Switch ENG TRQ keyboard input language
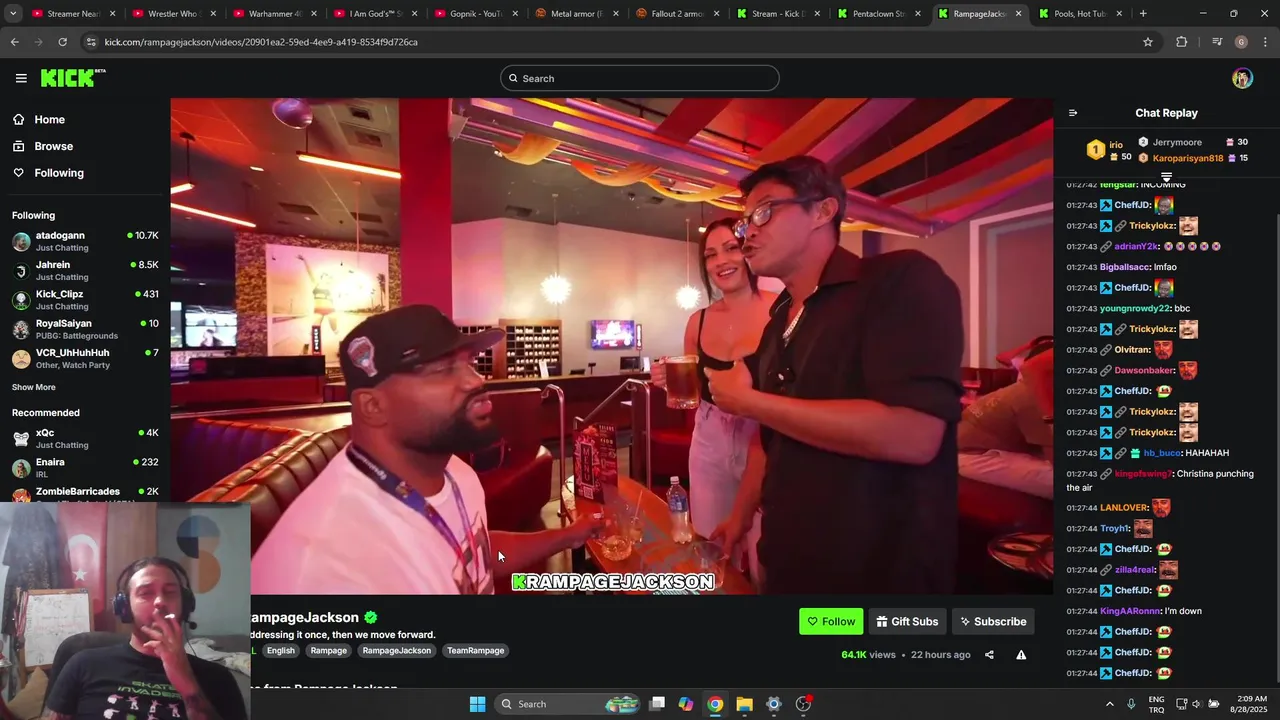Image resolution: width=1280 pixels, height=720 pixels. pyautogui.click(x=1156, y=704)
